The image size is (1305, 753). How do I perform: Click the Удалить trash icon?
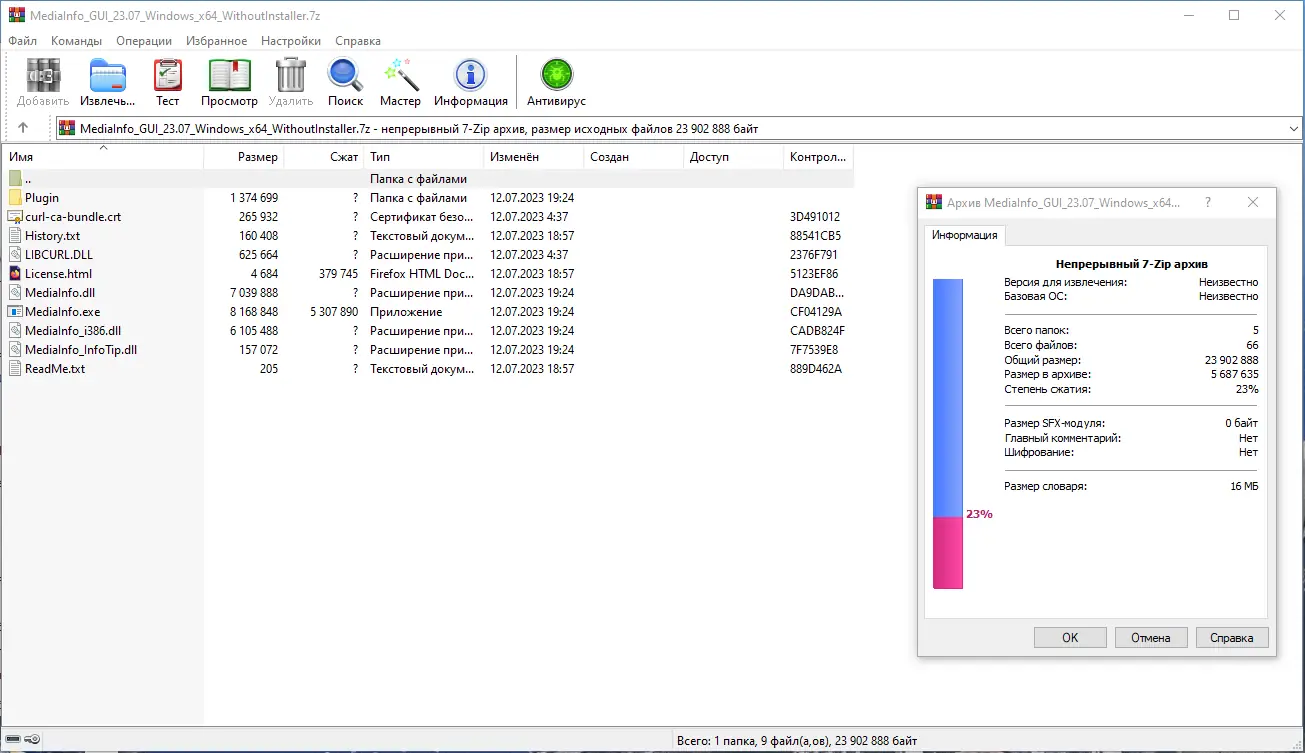pyautogui.click(x=291, y=76)
